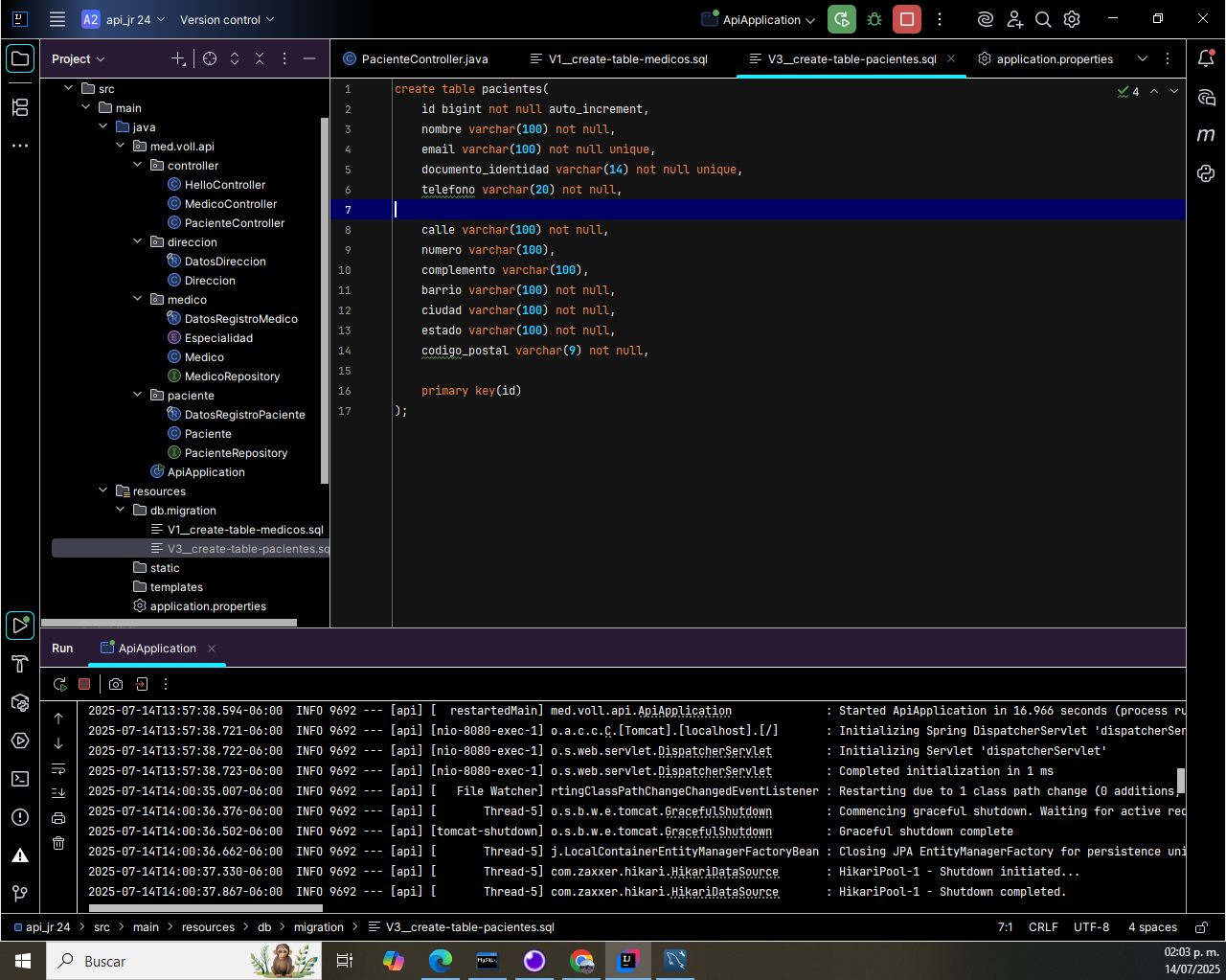Click the CRLF line separator selector

pyautogui.click(x=1043, y=927)
